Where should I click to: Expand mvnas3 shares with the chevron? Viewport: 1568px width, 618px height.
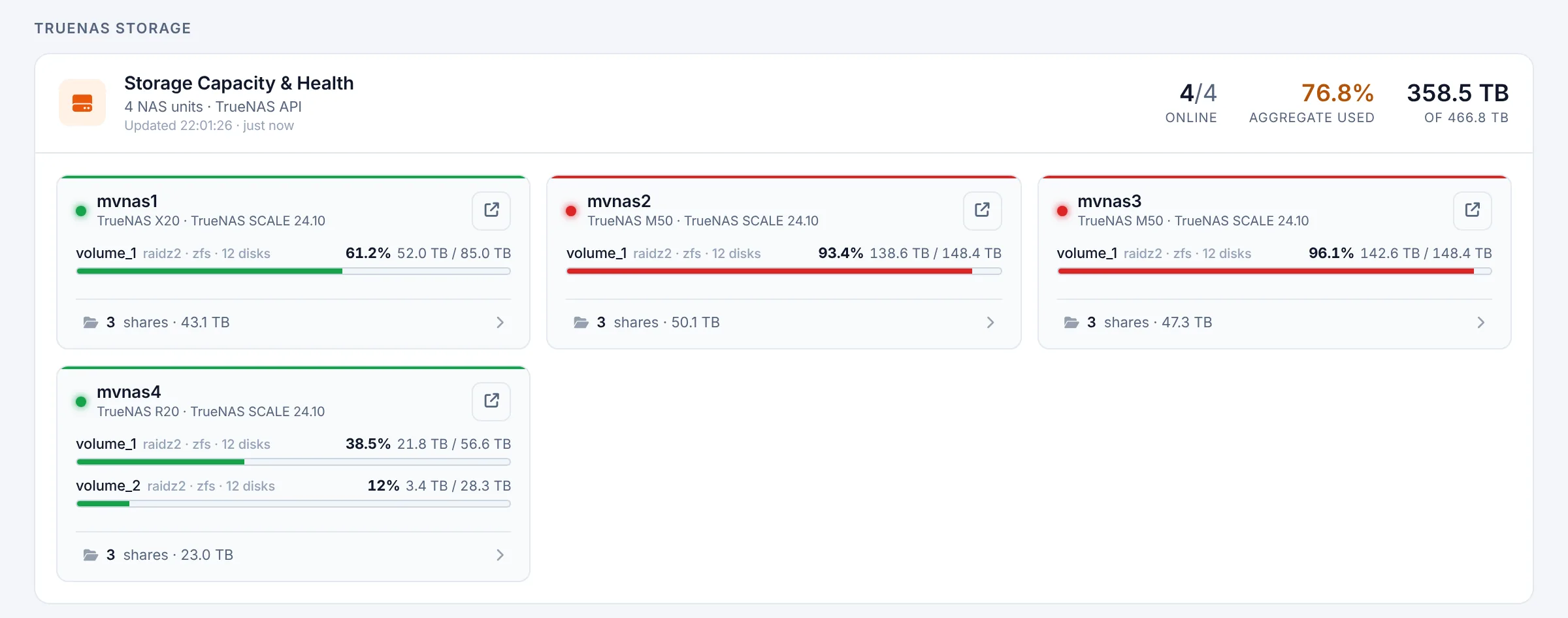pos(1480,322)
